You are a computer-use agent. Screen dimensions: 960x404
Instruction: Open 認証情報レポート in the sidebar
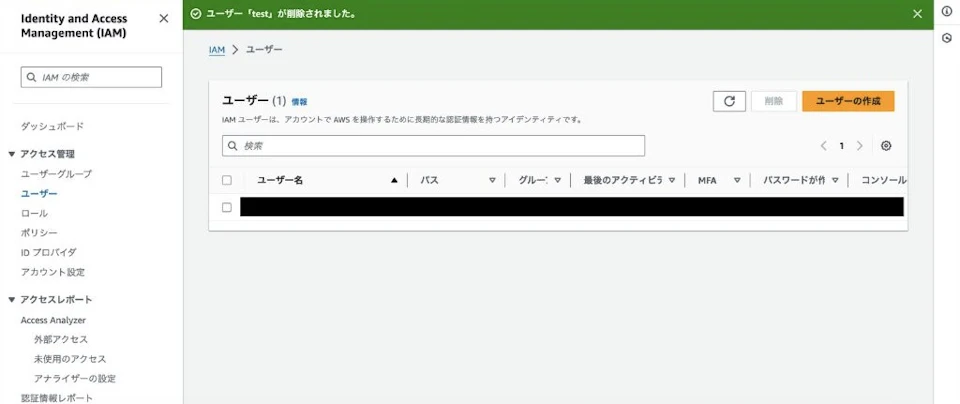click(x=57, y=398)
